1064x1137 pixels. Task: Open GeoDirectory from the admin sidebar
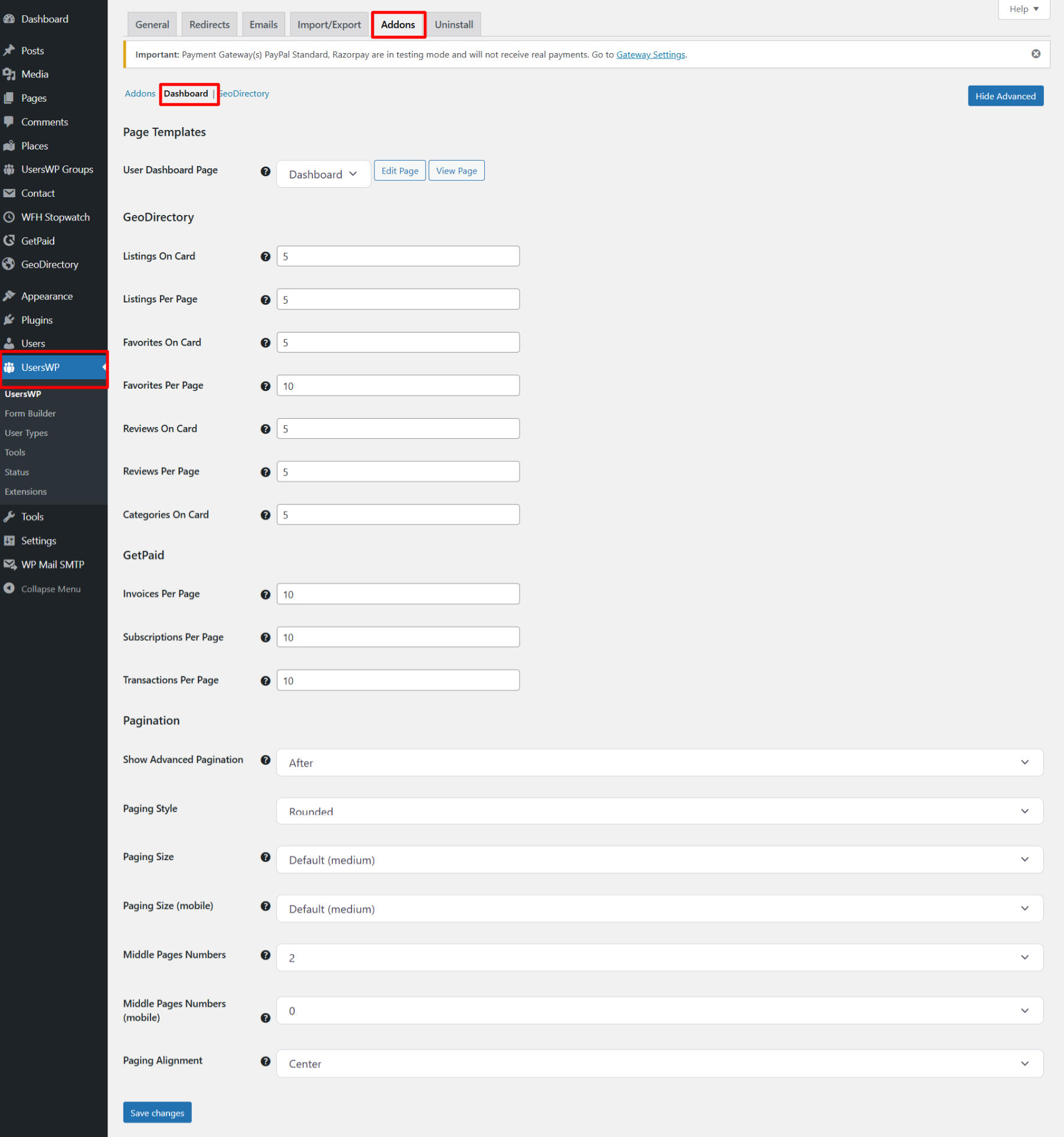point(49,264)
